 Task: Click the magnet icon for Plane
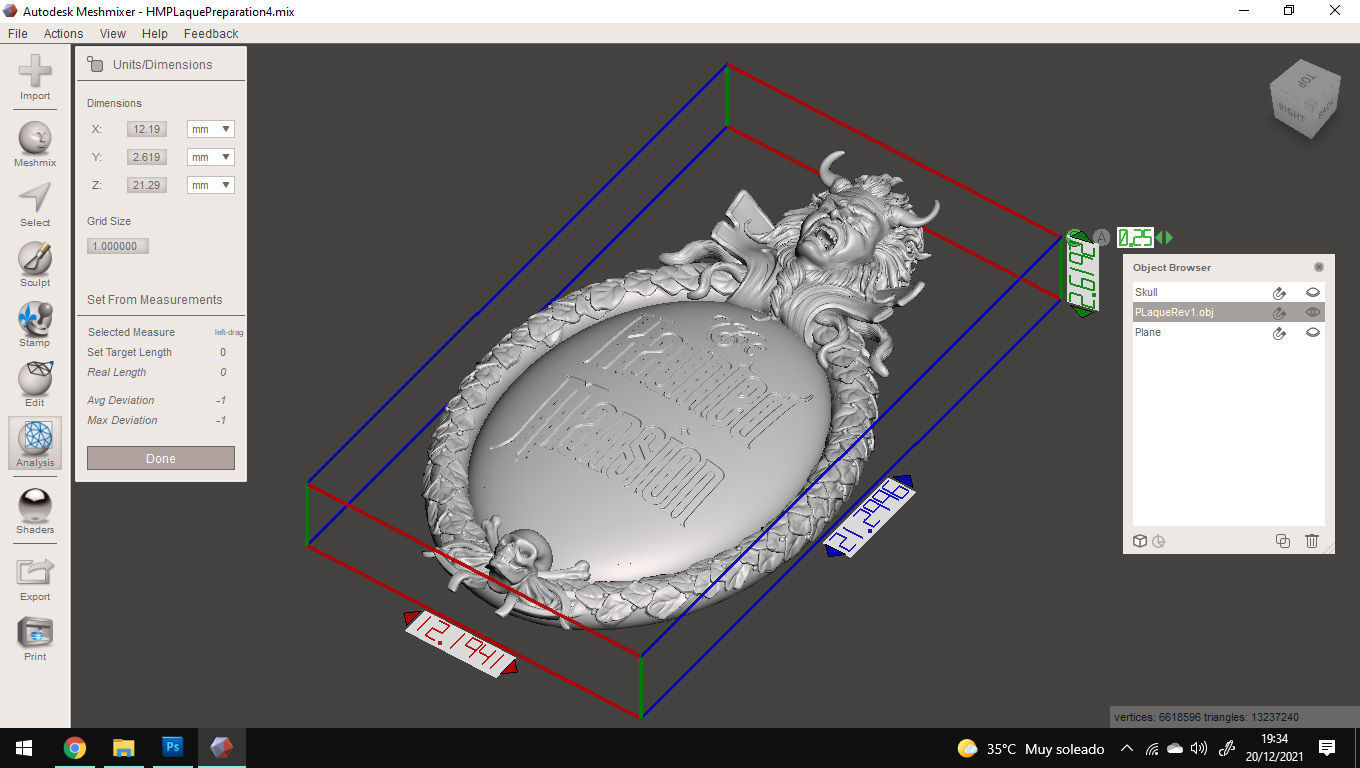[1279, 333]
